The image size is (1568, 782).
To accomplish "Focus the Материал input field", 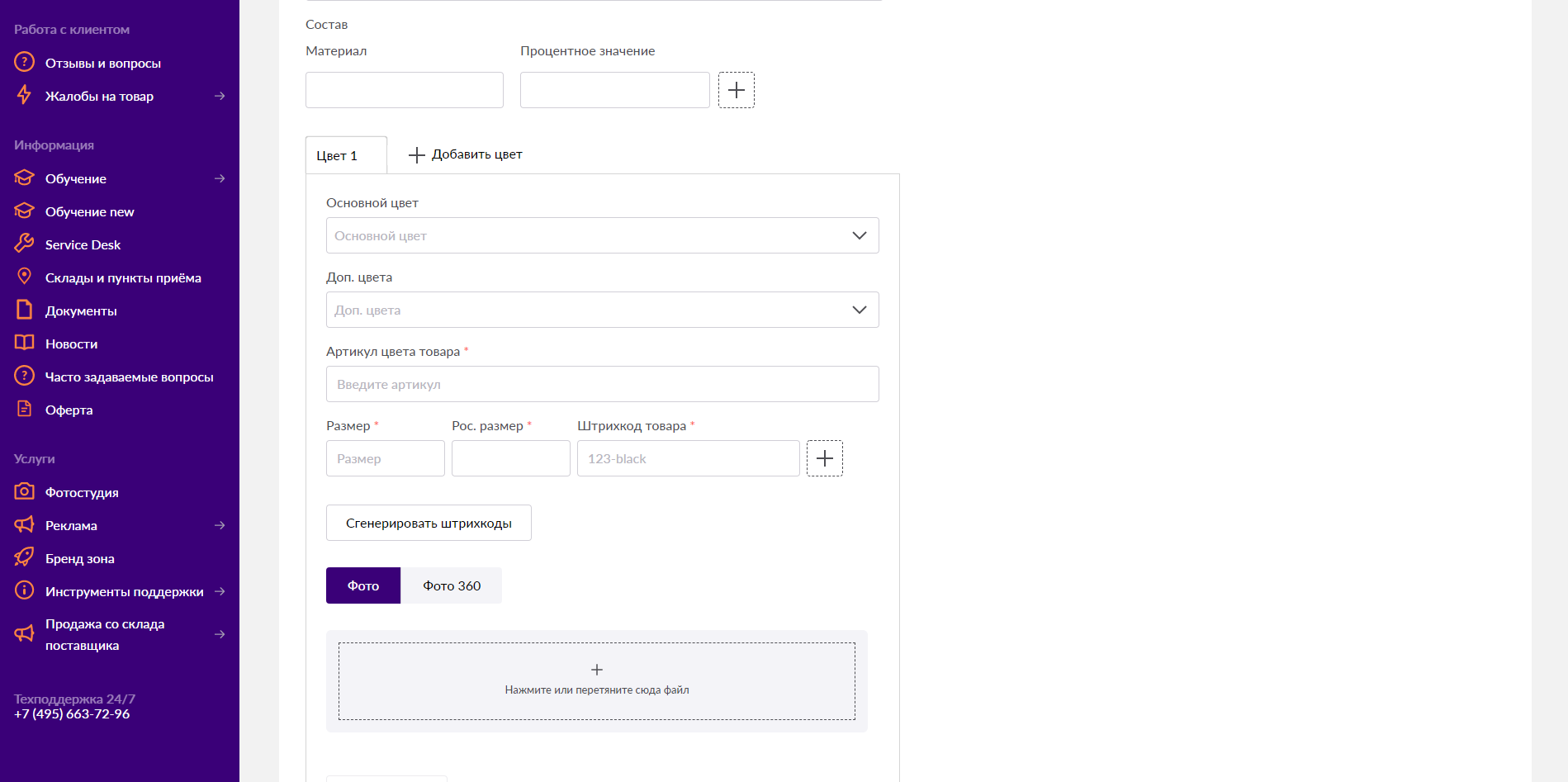I will tap(405, 90).
